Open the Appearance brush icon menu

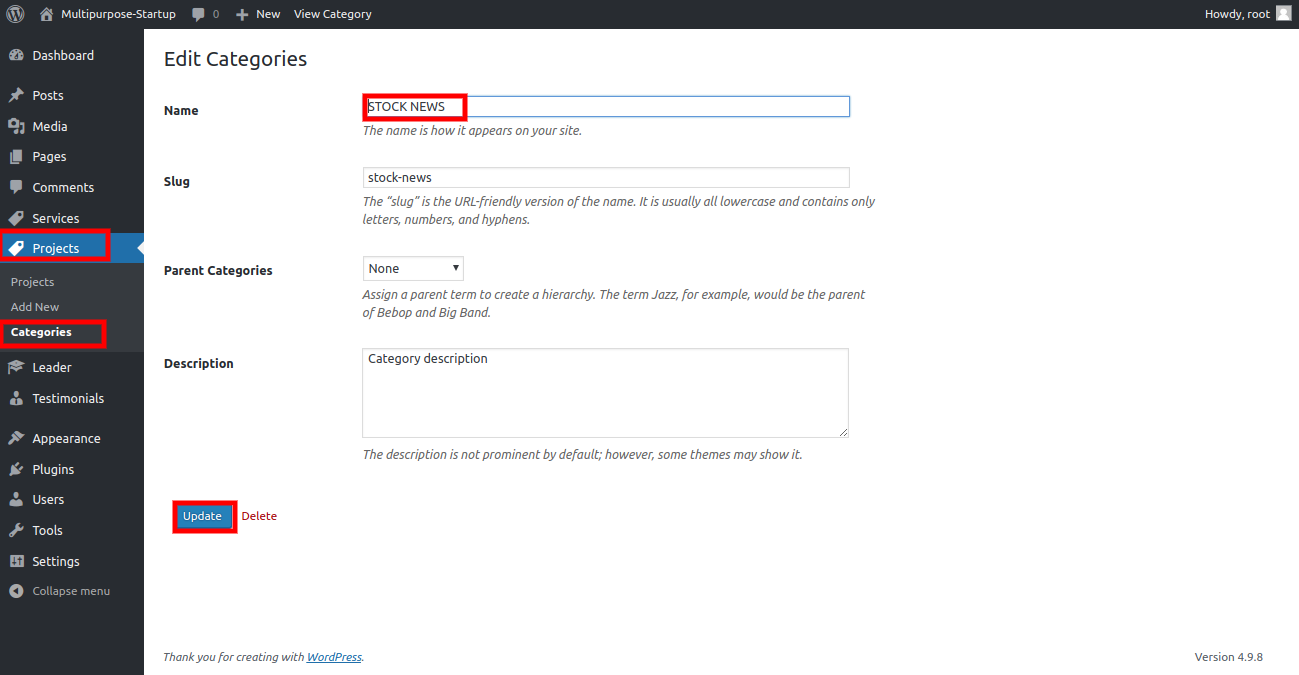[x=16, y=439]
